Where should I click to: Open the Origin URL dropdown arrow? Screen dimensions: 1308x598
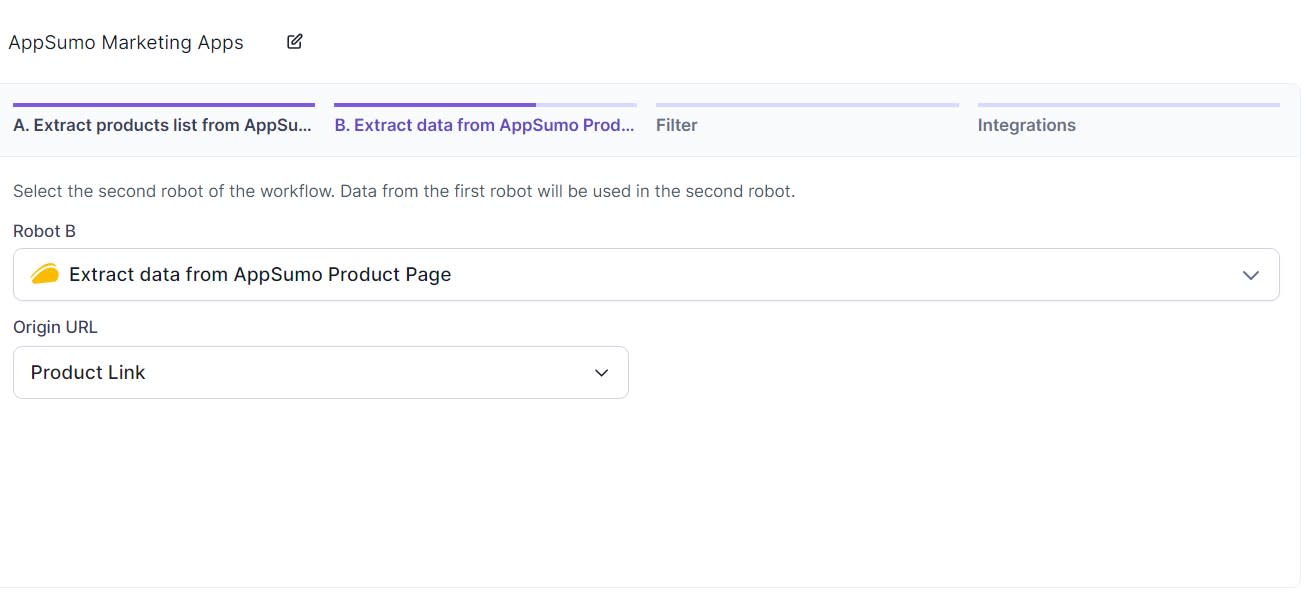tap(601, 373)
